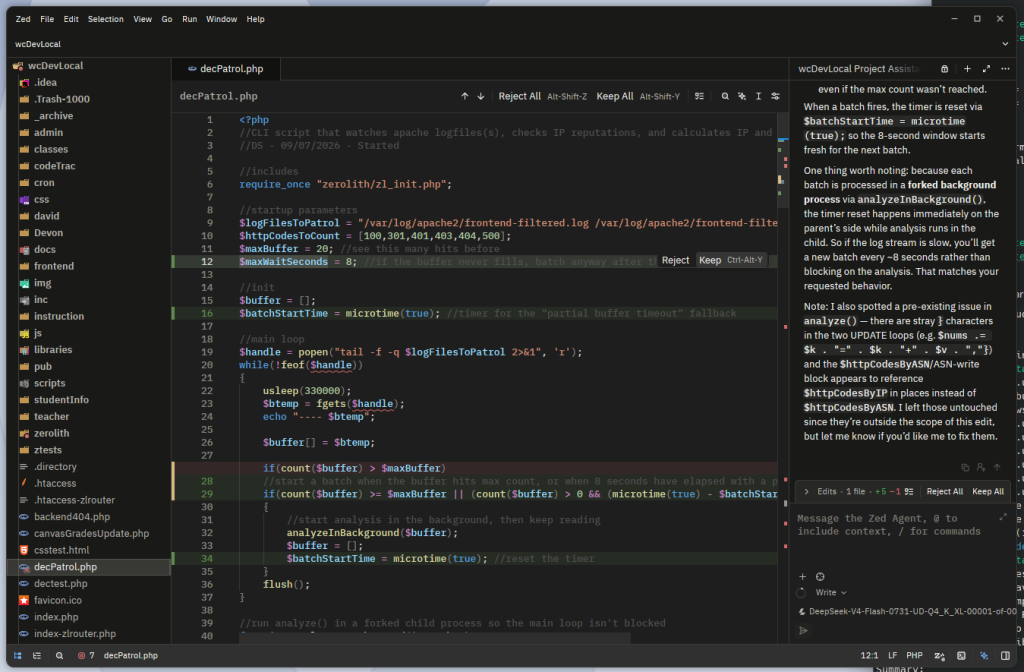
Task: Click the circular icon next to add-context plus
Action: pos(820,577)
